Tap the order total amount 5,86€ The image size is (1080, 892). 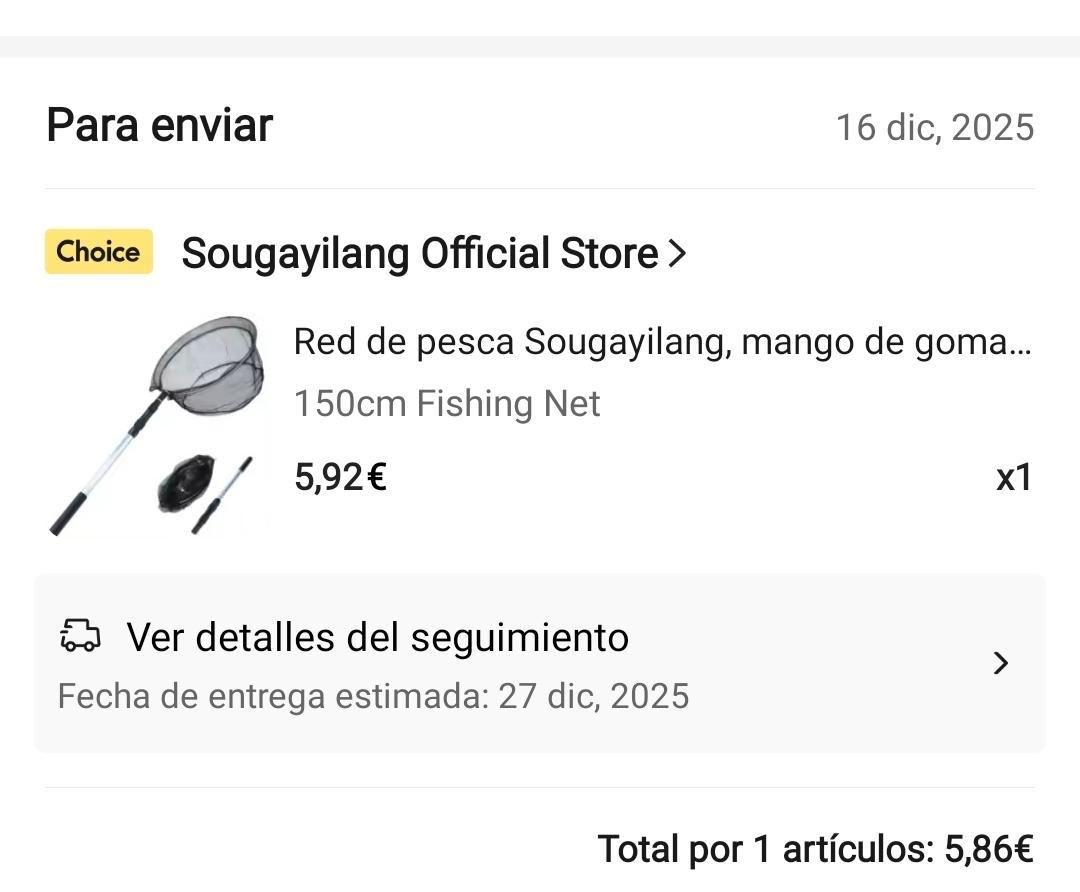pos(988,850)
